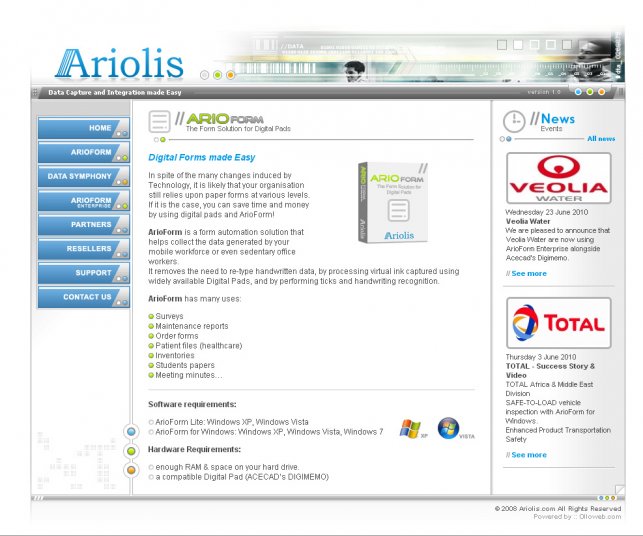Viewport: 643px width, 536px height.
Task: Click the green circle on the left divider
Action: (131, 451)
